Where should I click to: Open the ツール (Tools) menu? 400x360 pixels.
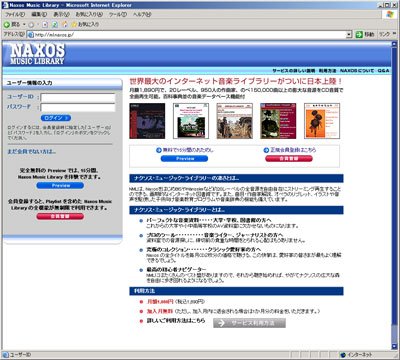118,14
